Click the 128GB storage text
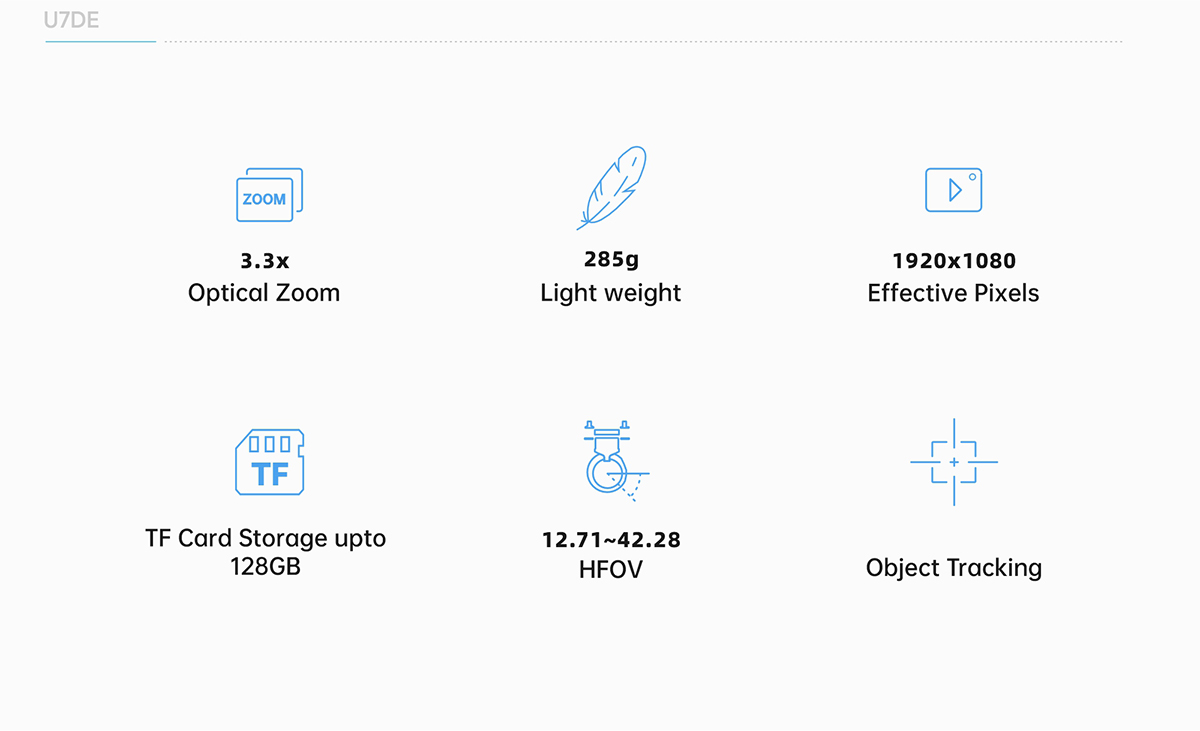Image resolution: width=1200 pixels, height=731 pixels. point(265,566)
